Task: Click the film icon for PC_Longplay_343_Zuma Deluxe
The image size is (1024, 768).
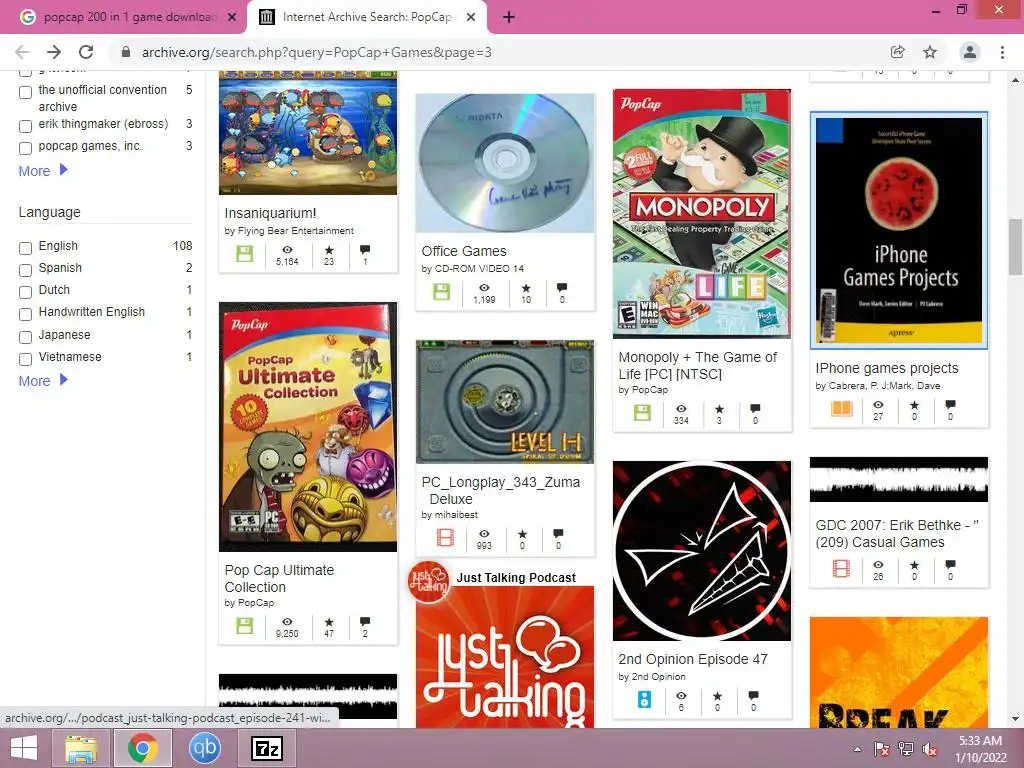Action: point(445,538)
